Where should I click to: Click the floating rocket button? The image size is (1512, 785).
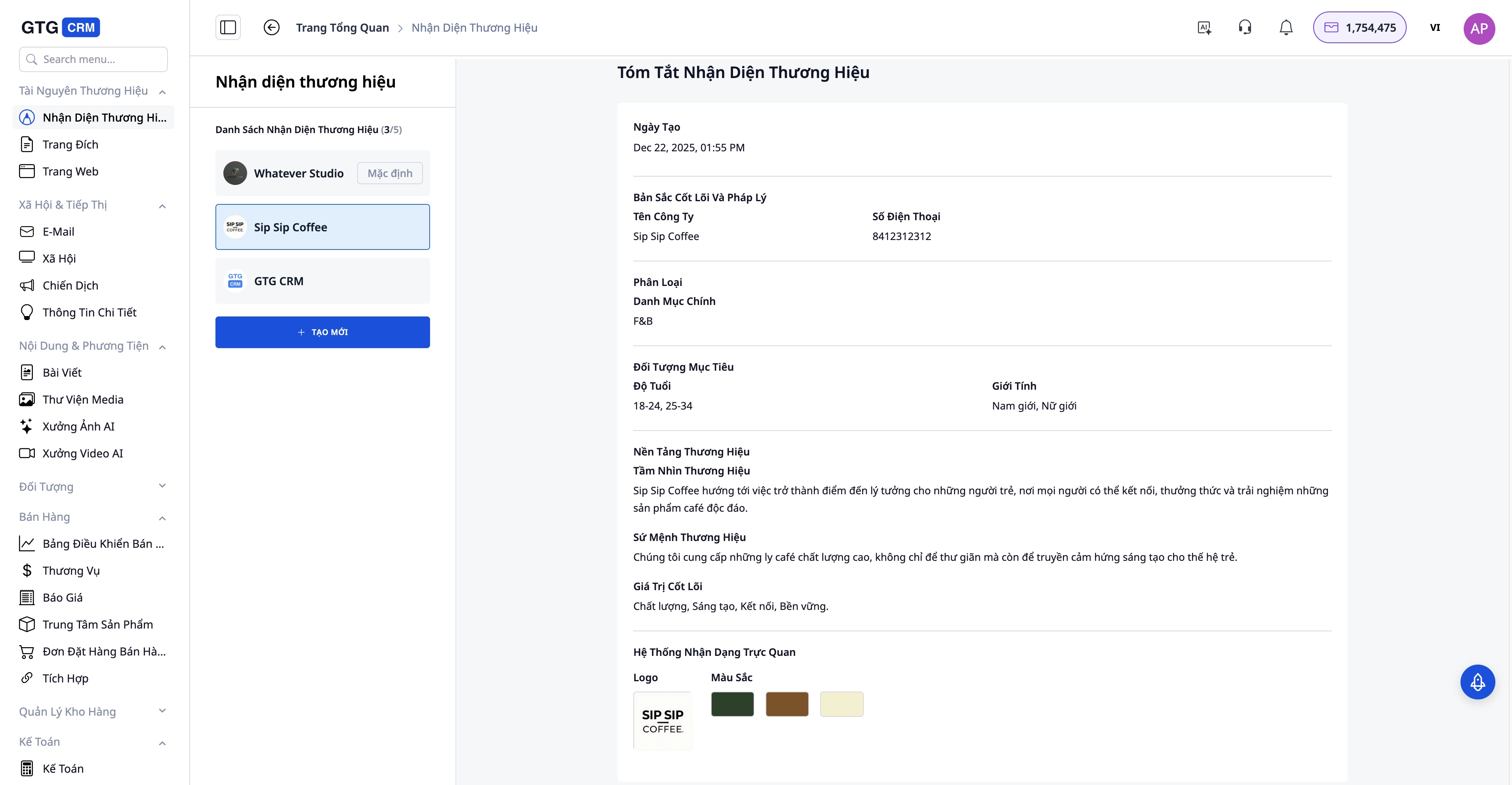1478,682
